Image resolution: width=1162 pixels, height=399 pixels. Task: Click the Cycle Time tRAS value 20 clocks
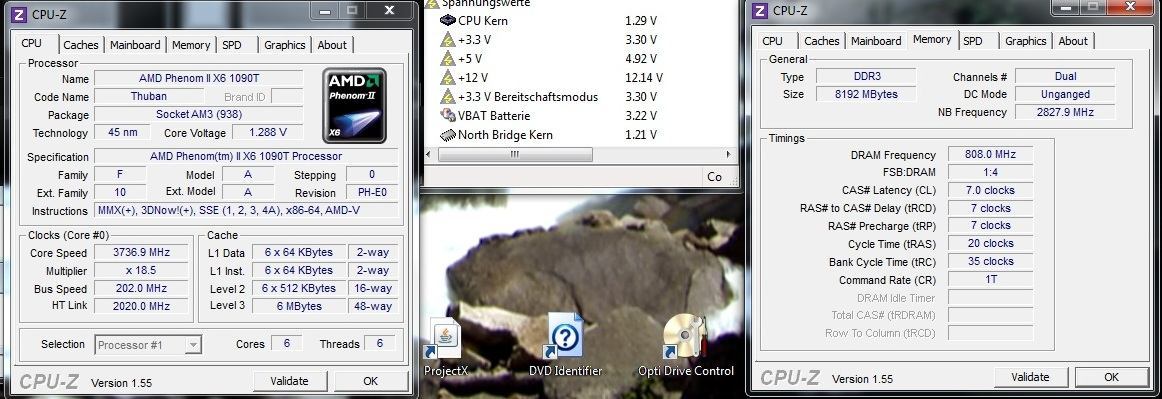pos(990,243)
